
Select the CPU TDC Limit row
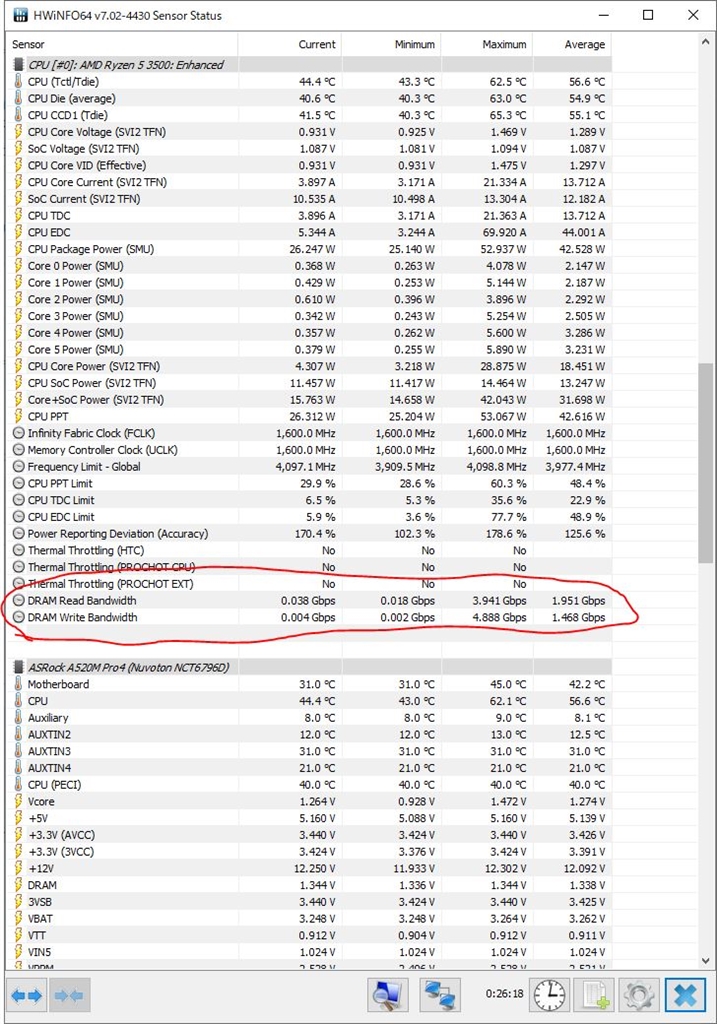(309, 500)
